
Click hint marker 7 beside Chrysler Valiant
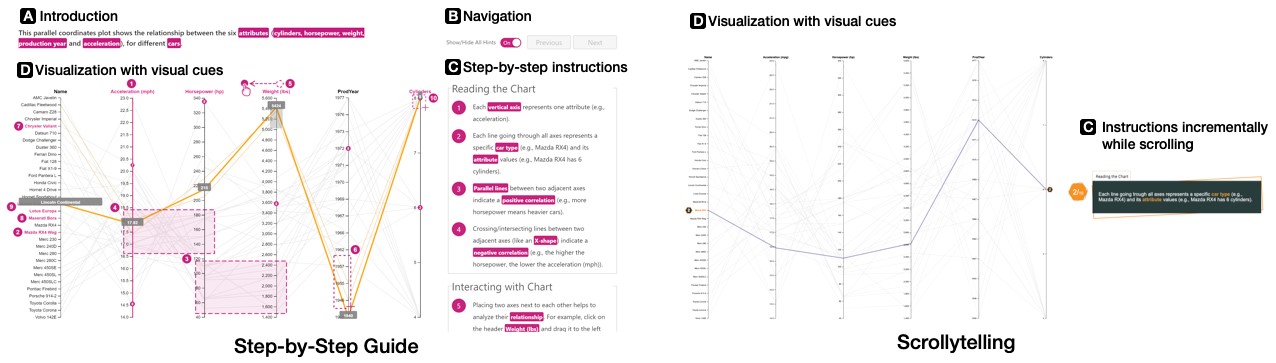coord(18,127)
